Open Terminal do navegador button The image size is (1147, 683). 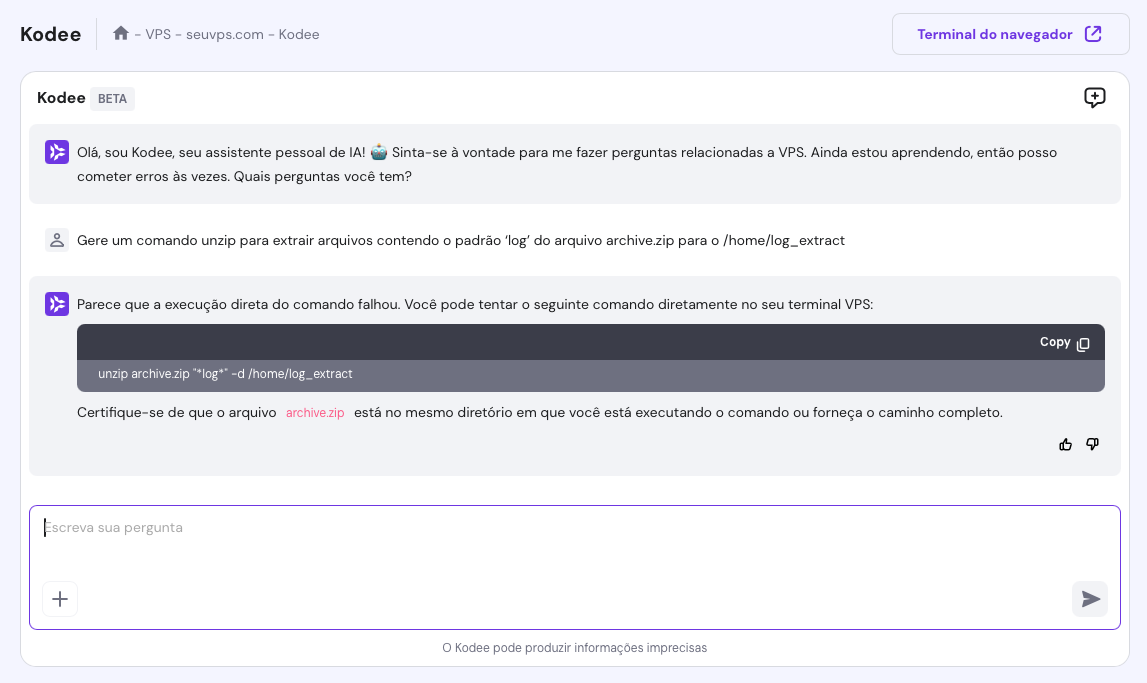click(1010, 34)
